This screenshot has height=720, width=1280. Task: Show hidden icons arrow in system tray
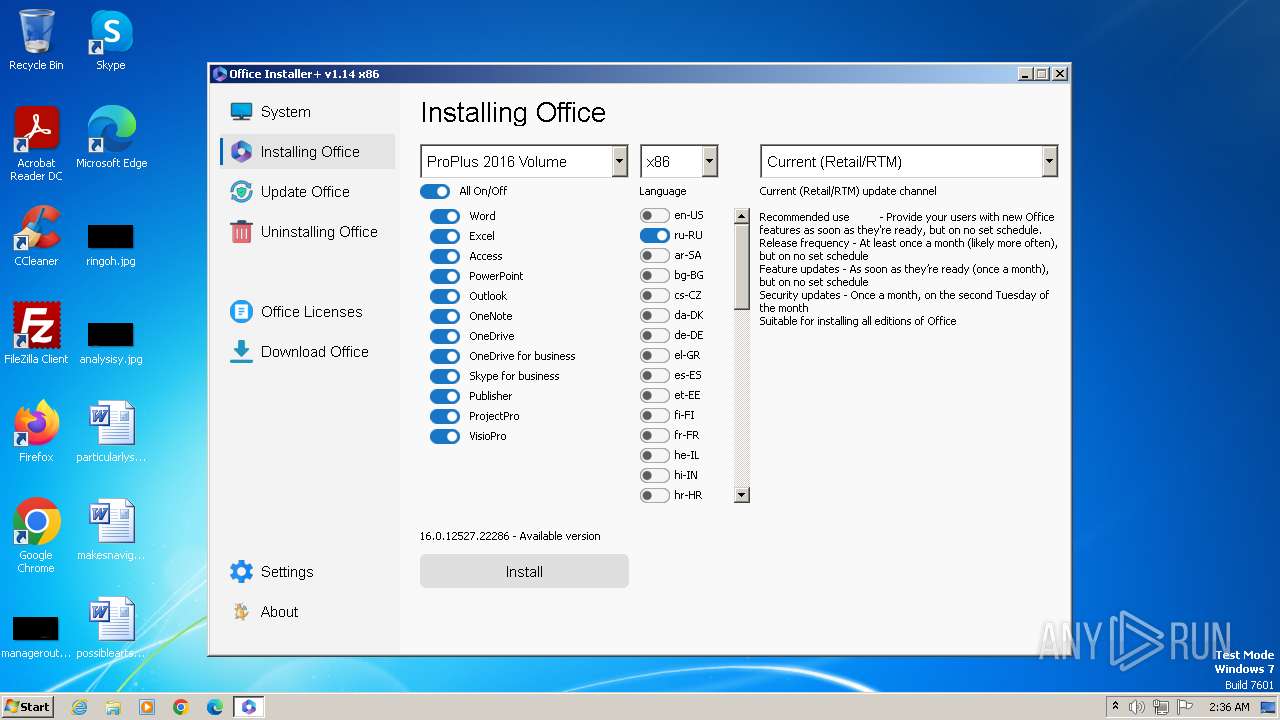[x=1115, y=706]
